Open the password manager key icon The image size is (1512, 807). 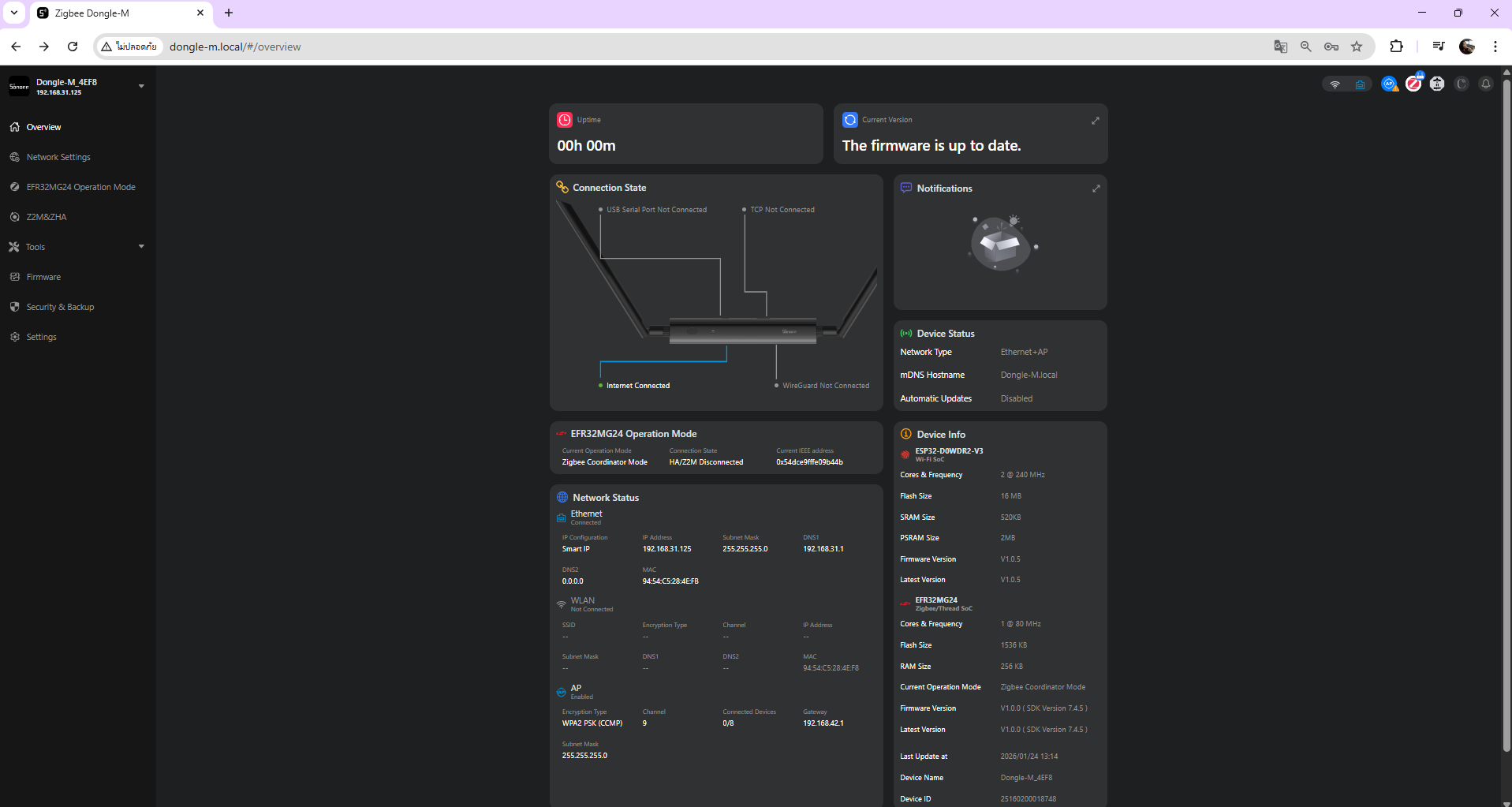pos(1331,47)
